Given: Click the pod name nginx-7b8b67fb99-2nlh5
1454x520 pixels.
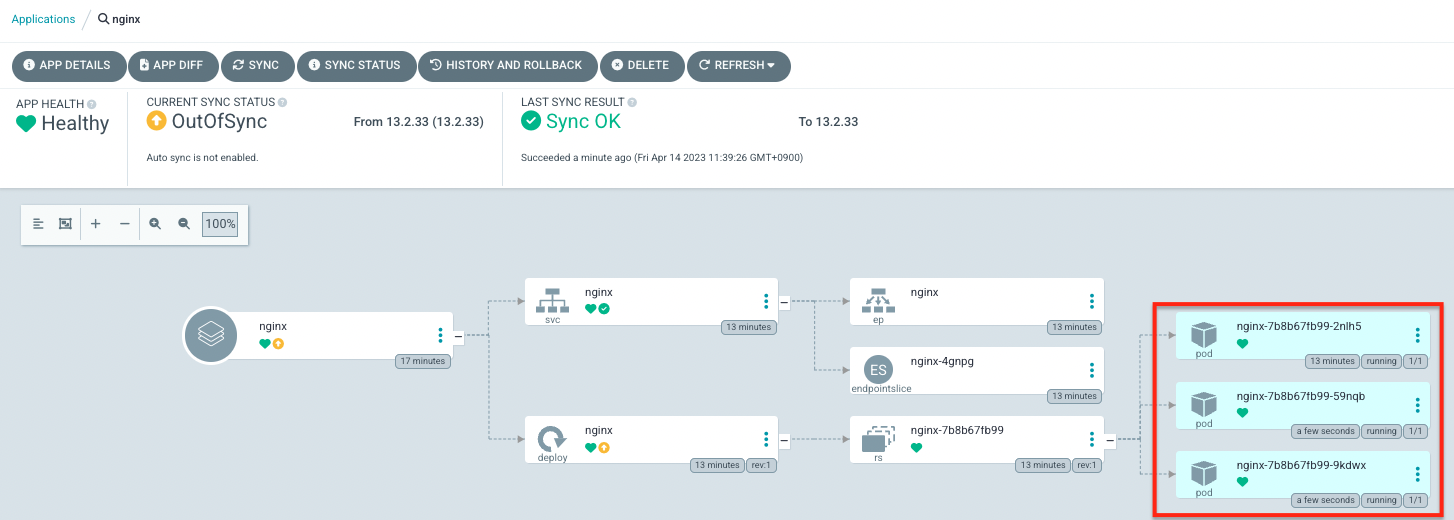Looking at the screenshot, I should [1299, 326].
